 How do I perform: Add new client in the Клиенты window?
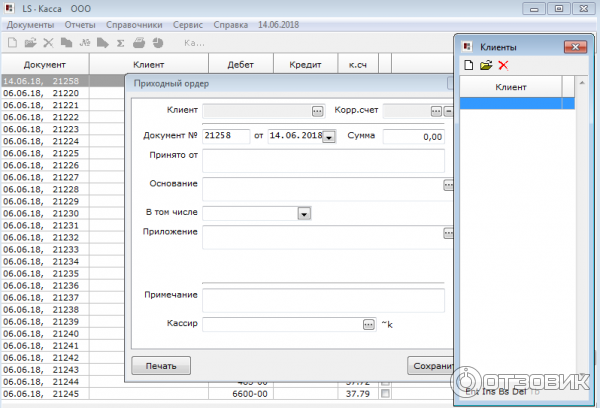point(468,65)
